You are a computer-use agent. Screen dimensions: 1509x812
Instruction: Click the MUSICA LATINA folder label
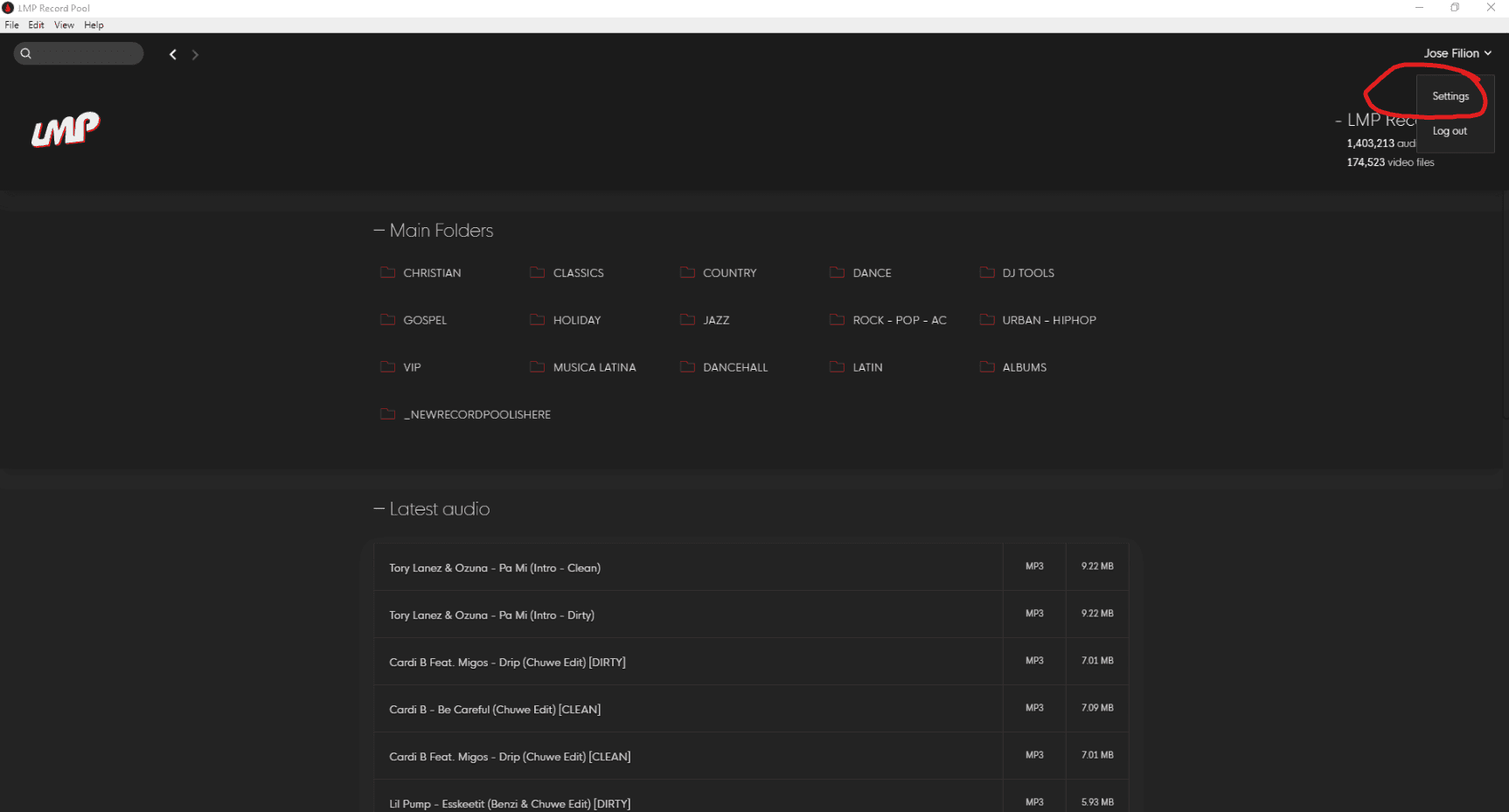pos(595,367)
